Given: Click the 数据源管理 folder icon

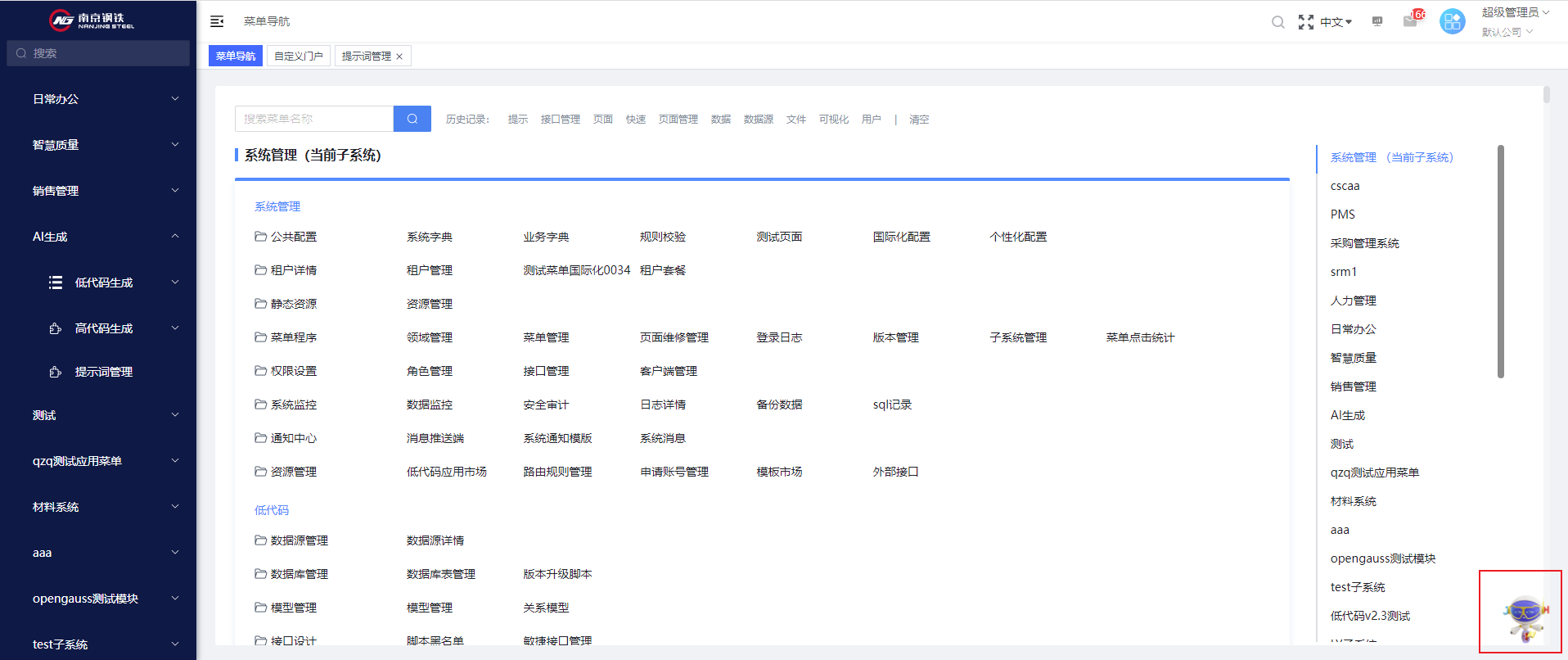Looking at the screenshot, I should point(260,540).
